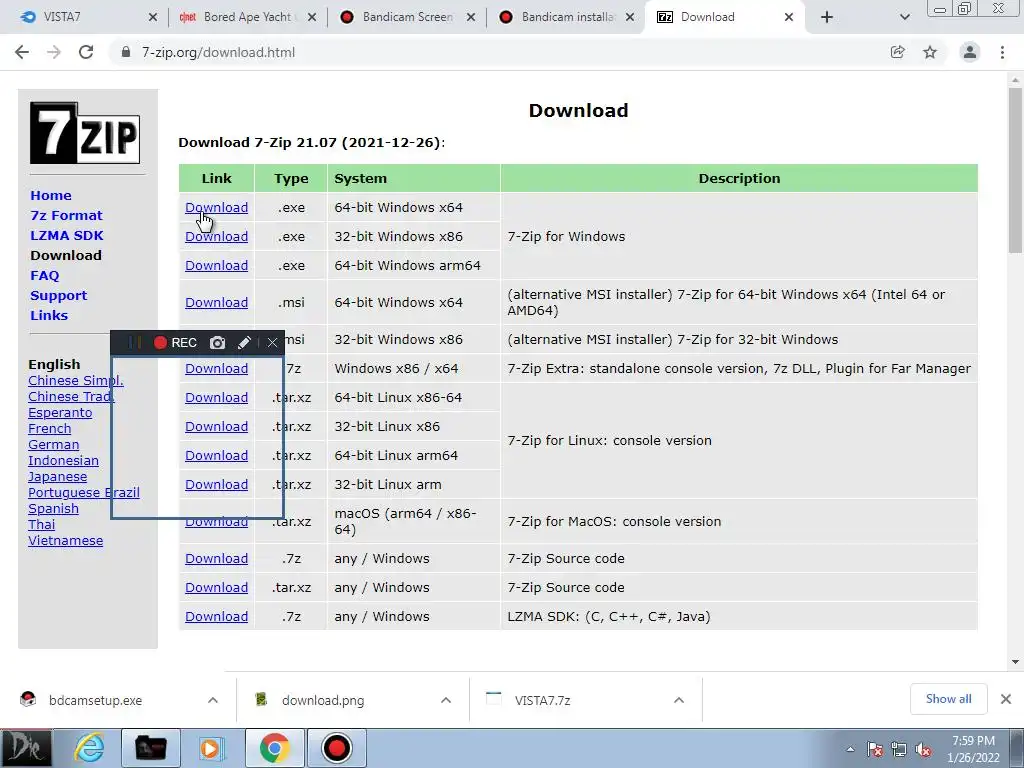Switch language to Spanish
1024x768 pixels.
[54, 509]
